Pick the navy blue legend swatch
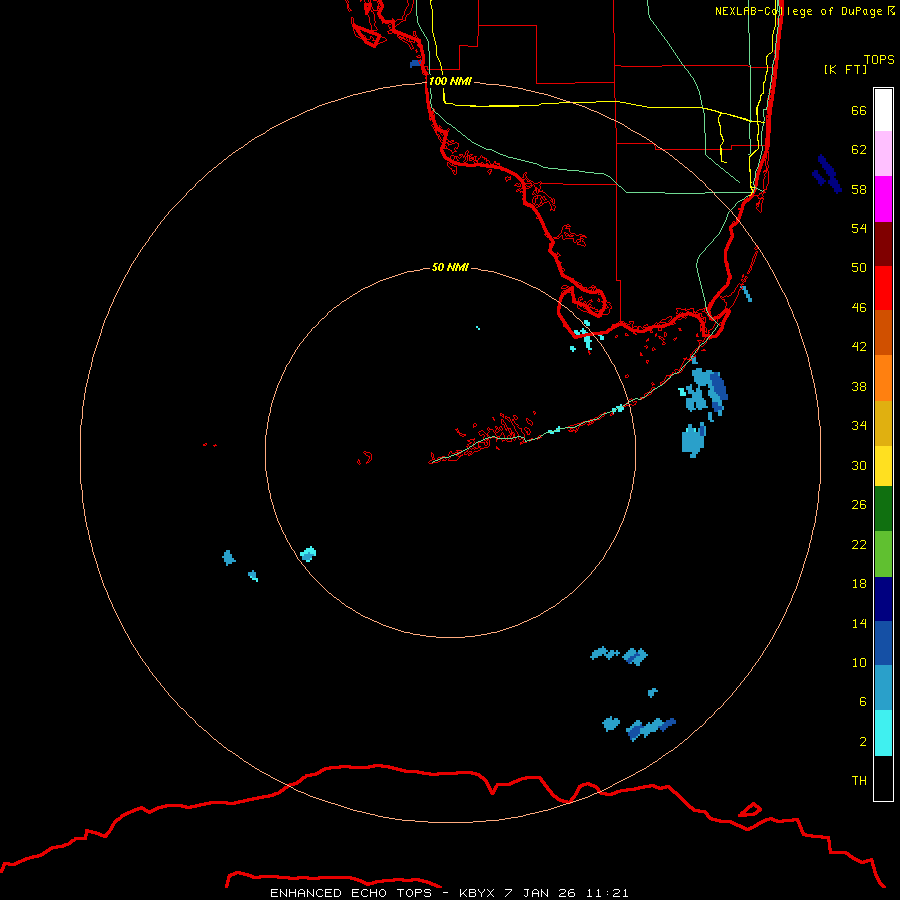 (883, 599)
